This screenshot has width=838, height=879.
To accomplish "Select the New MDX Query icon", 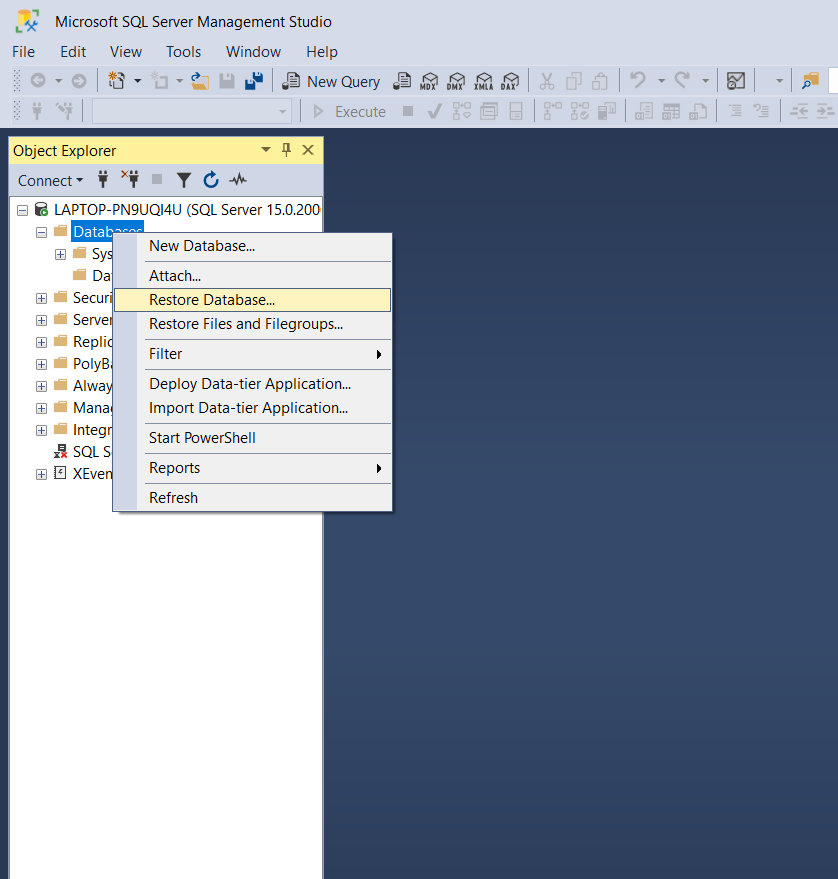I will tap(429, 81).
